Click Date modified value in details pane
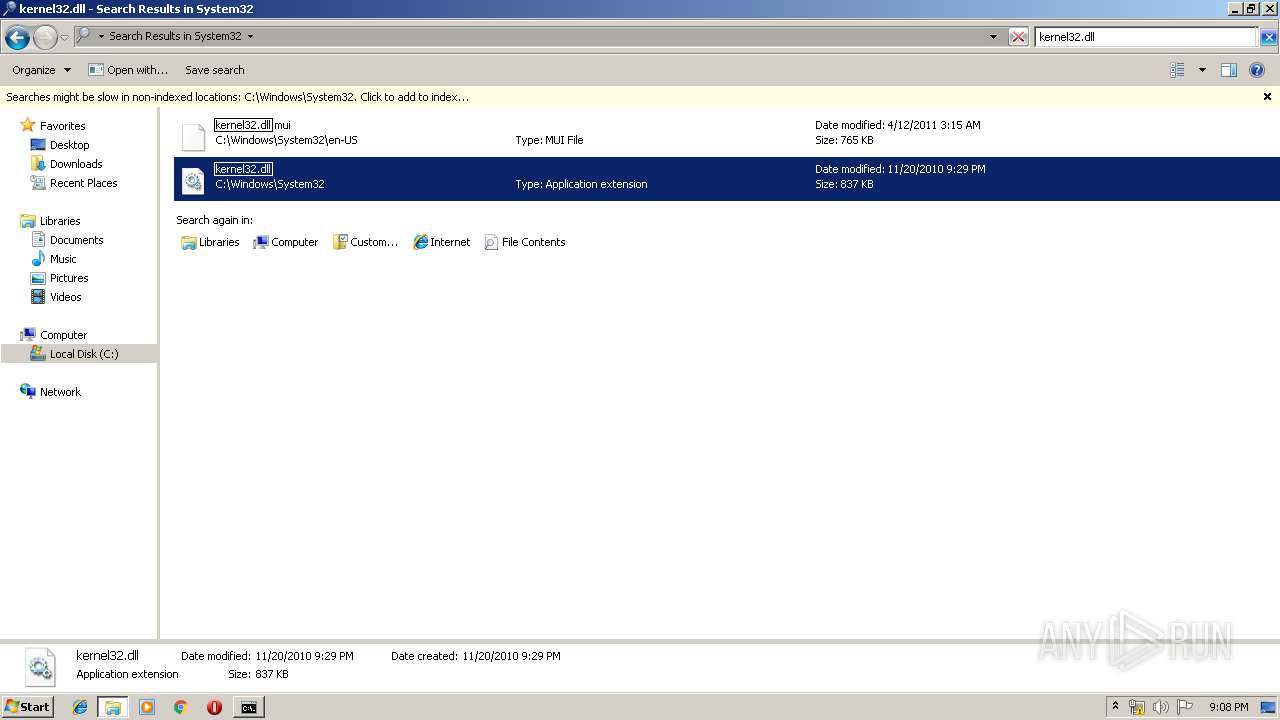The width and height of the screenshot is (1280, 720). 304,656
